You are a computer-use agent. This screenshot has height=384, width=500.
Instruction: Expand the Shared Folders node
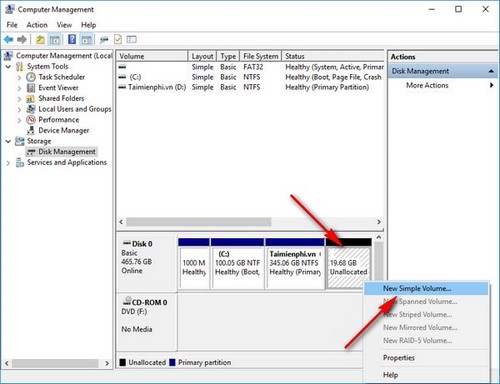[x=19, y=99]
